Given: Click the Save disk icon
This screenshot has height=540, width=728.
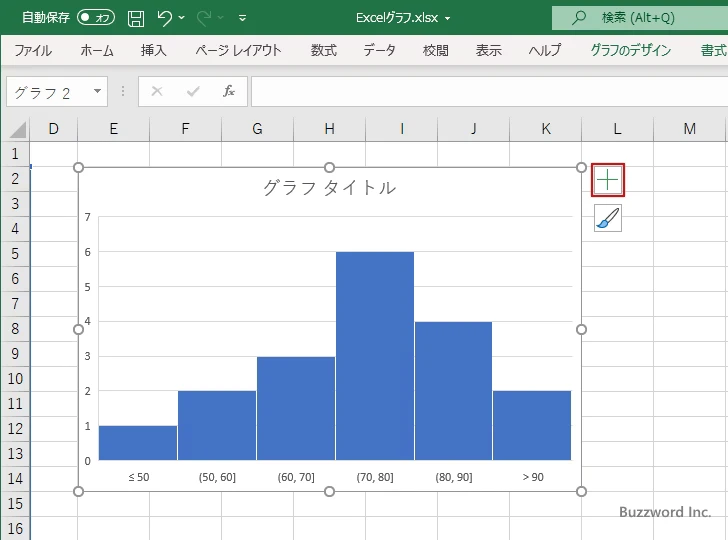Looking at the screenshot, I should click(x=136, y=18).
